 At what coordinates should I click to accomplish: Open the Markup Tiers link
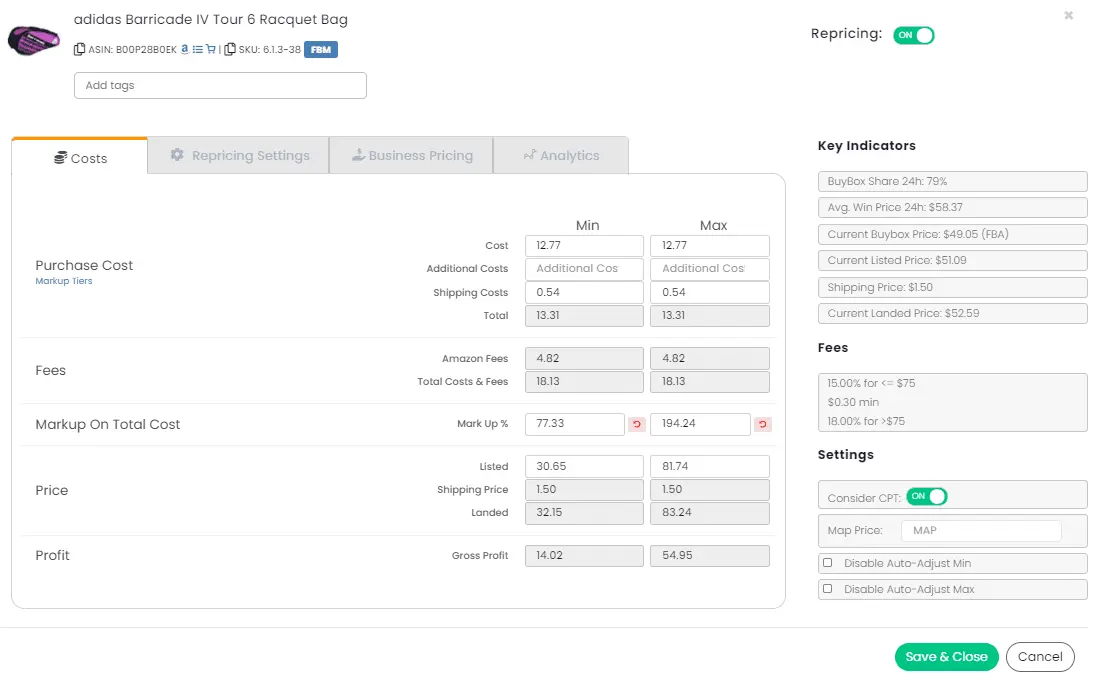coord(64,281)
